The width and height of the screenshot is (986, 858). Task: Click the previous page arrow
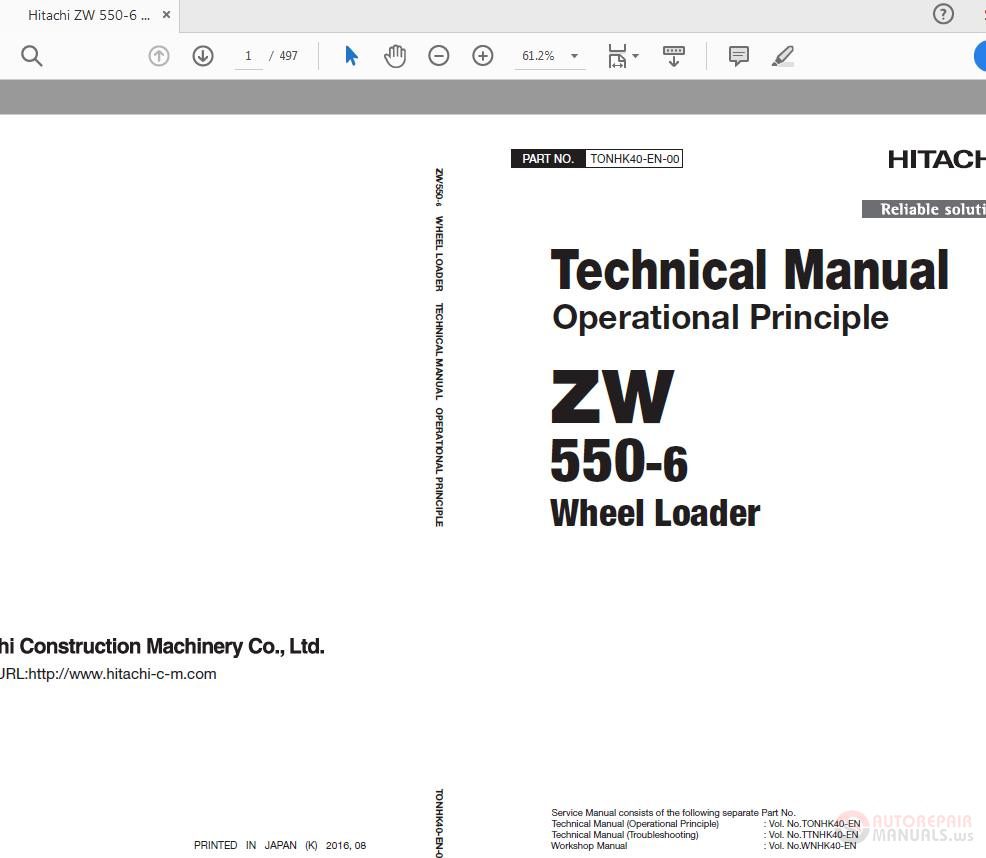tap(159, 55)
